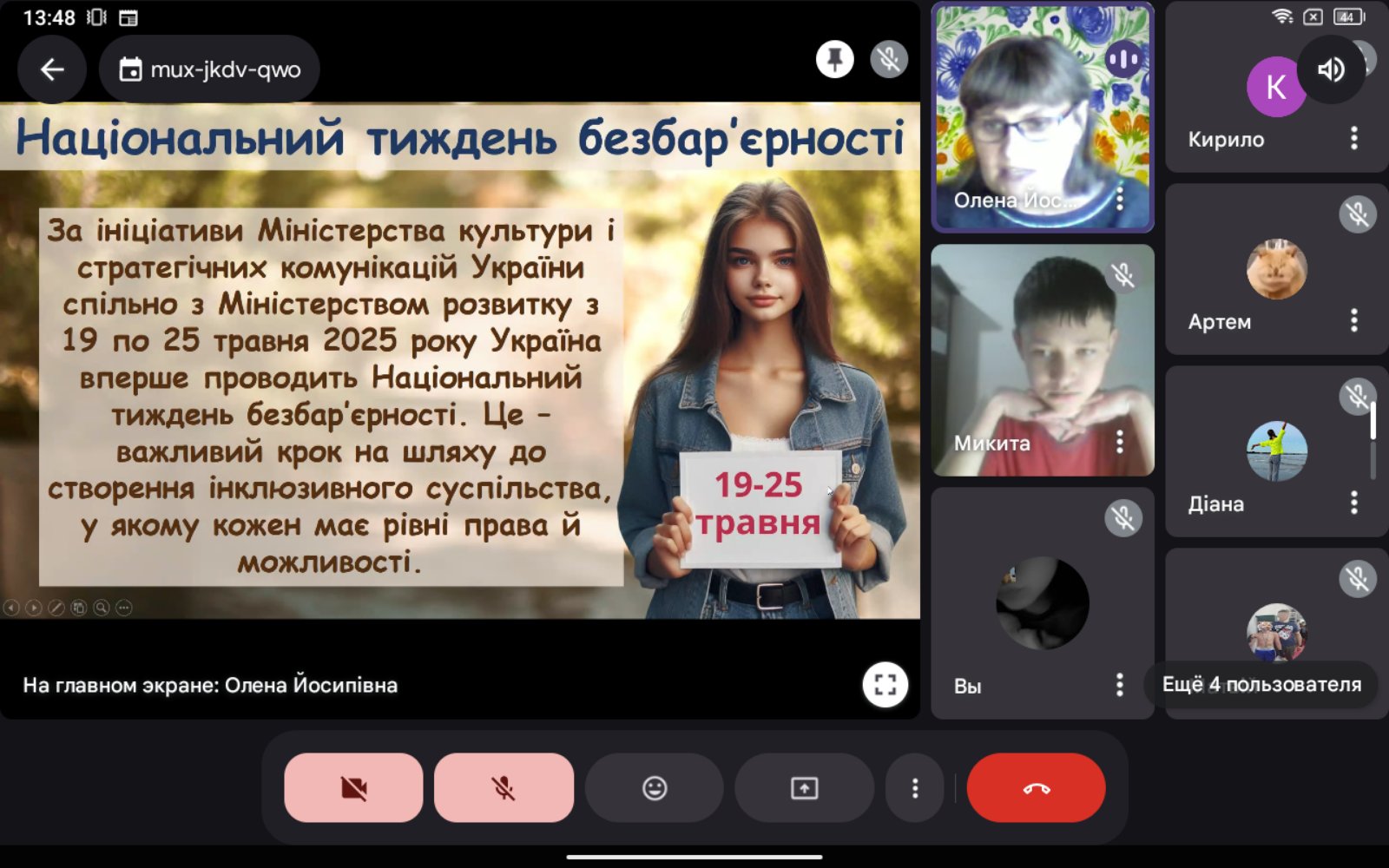
Task: Open the options menu for Олена's tile
Action: [x=1120, y=199]
